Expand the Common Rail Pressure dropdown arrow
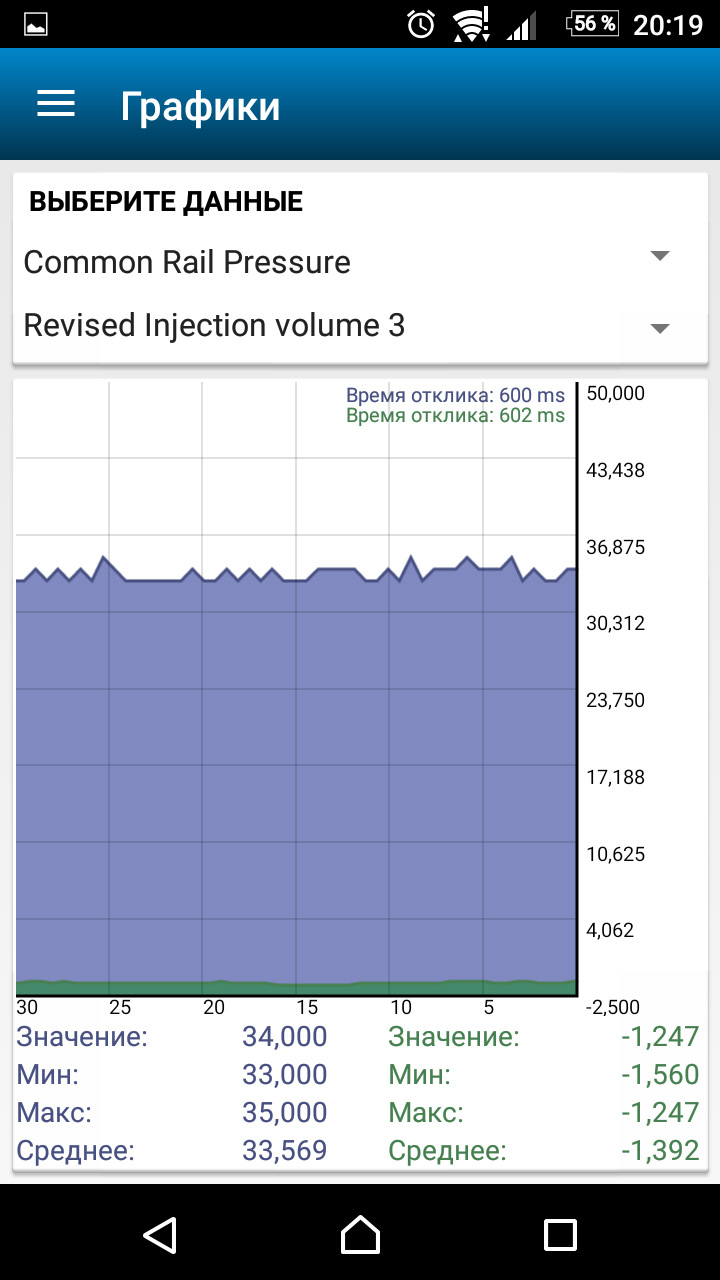This screenshot has width=720, height=1280. pyautogui.click(x=659, y=257)
